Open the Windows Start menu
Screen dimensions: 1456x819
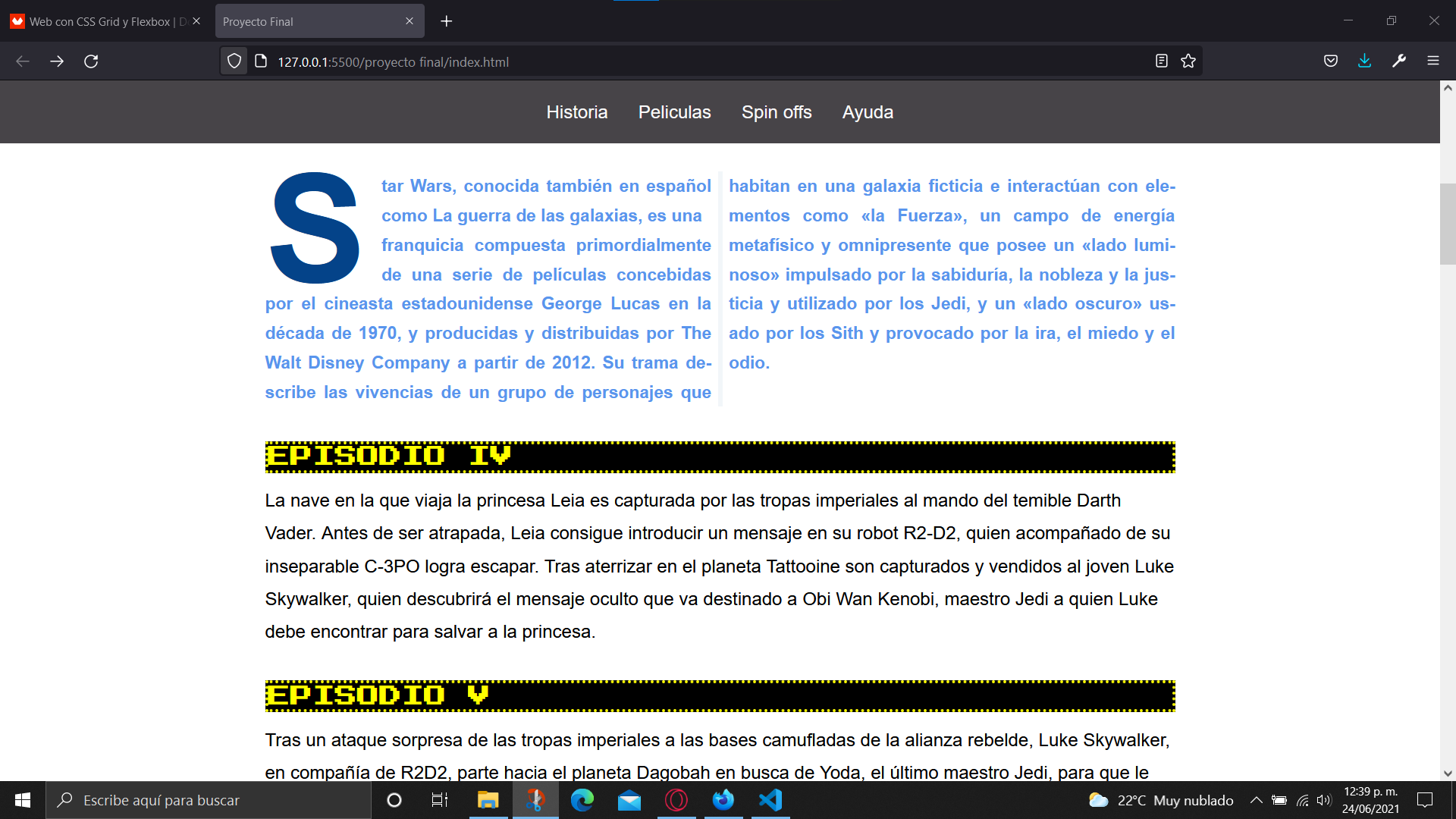[x=23, y=800]
